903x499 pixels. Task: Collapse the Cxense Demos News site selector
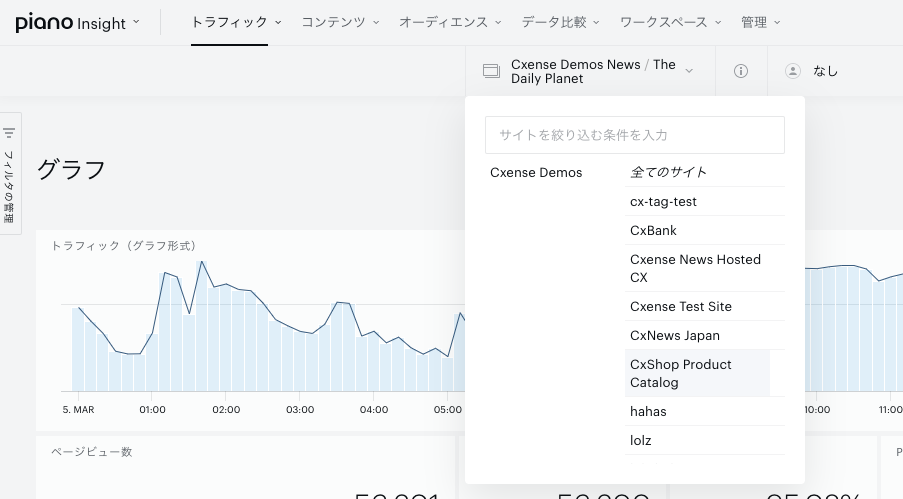point(689,71)
